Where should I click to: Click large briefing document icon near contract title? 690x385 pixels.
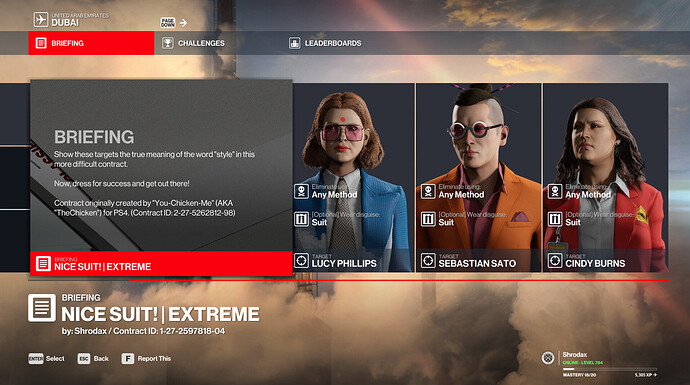[42, 308]
